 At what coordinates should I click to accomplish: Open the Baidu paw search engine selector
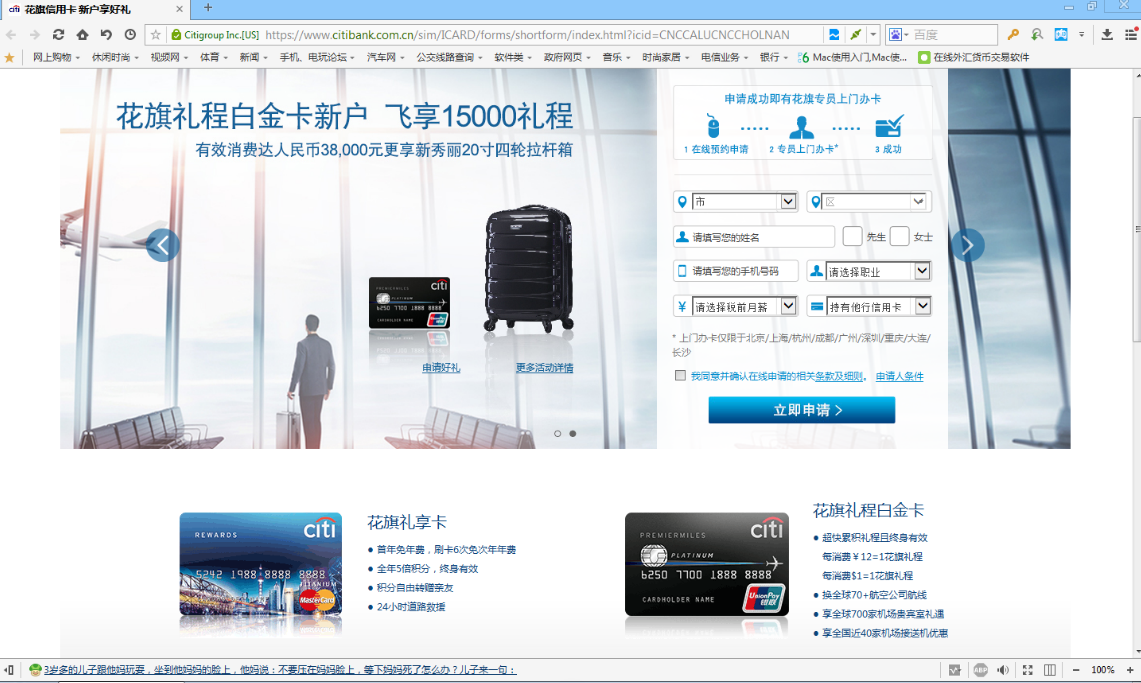(x=899, y=35)
